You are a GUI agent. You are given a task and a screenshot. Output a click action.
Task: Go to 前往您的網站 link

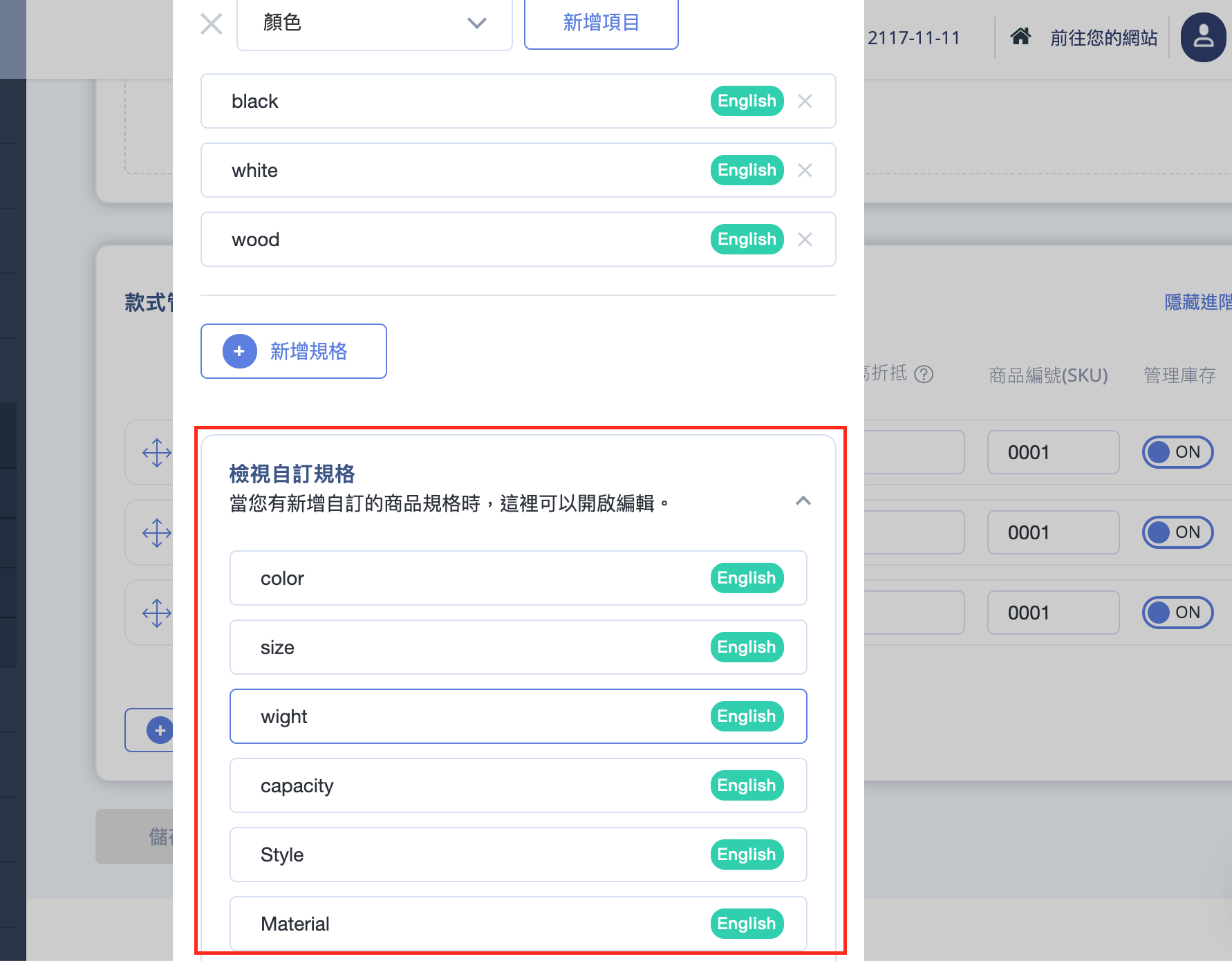1104,38
